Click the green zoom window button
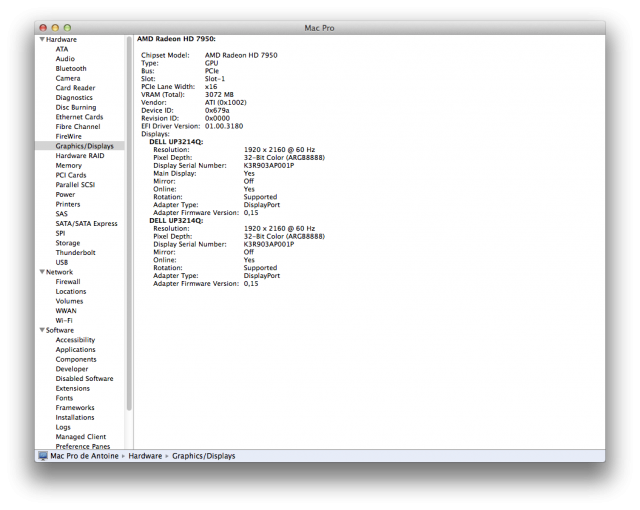This screenshot has height=510, width=640. coord(67,28)
